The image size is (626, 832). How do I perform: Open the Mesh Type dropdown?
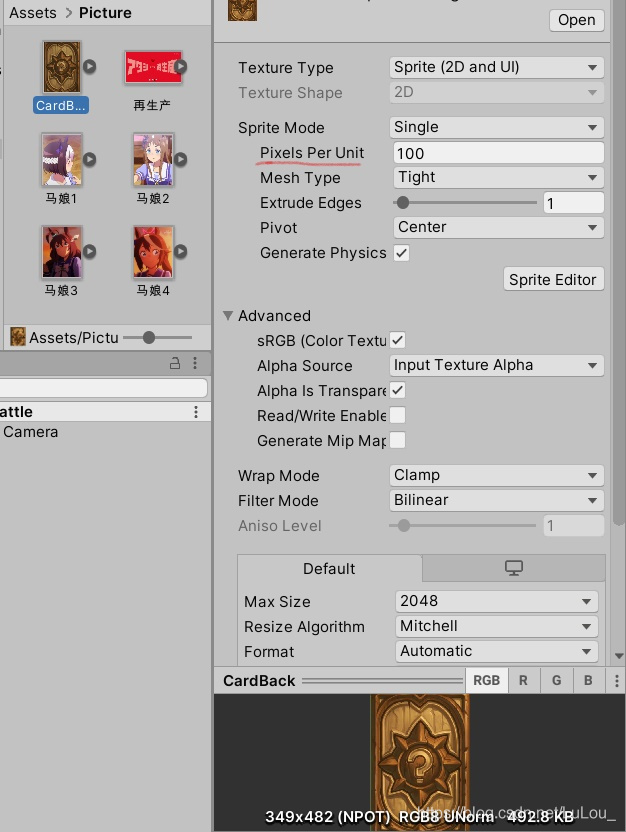[498, 177]
